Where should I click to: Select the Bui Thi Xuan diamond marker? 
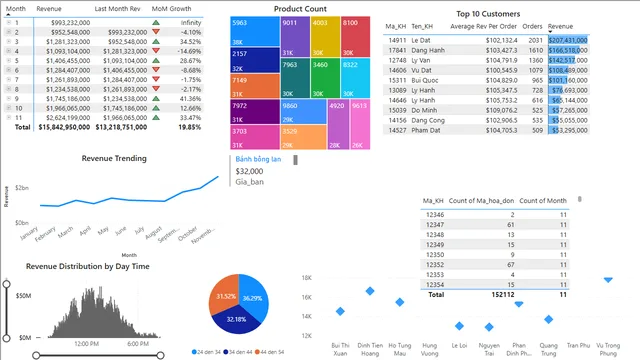[340, 311]
